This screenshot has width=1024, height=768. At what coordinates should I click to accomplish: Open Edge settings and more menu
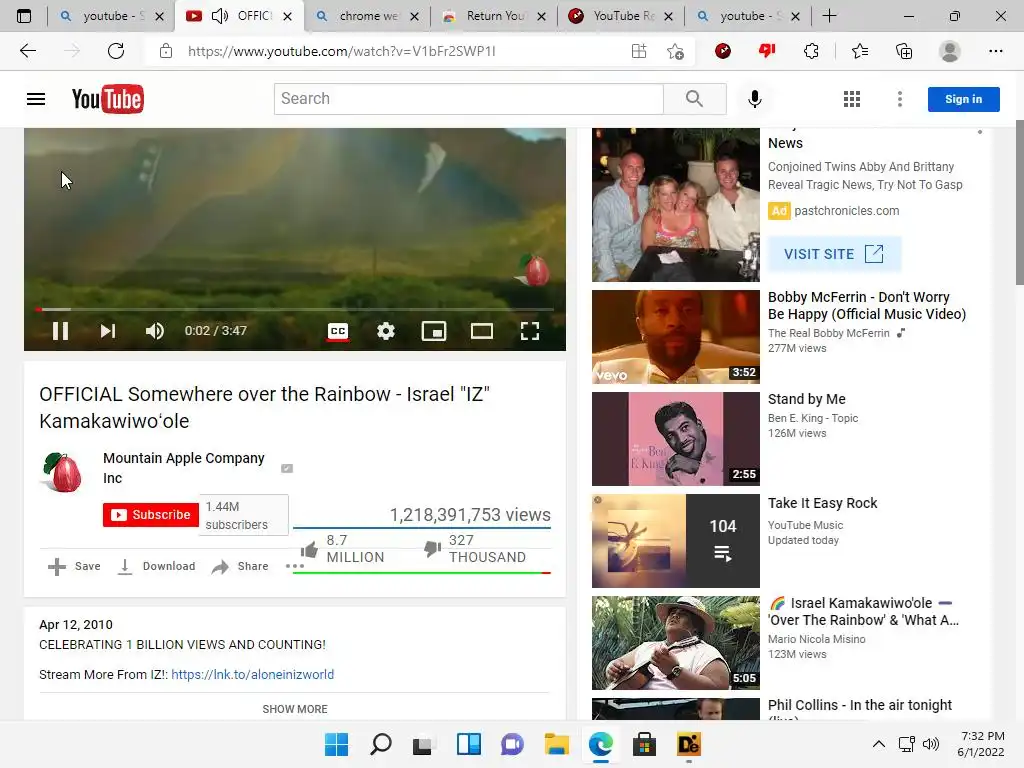click(x=995, y=51)
